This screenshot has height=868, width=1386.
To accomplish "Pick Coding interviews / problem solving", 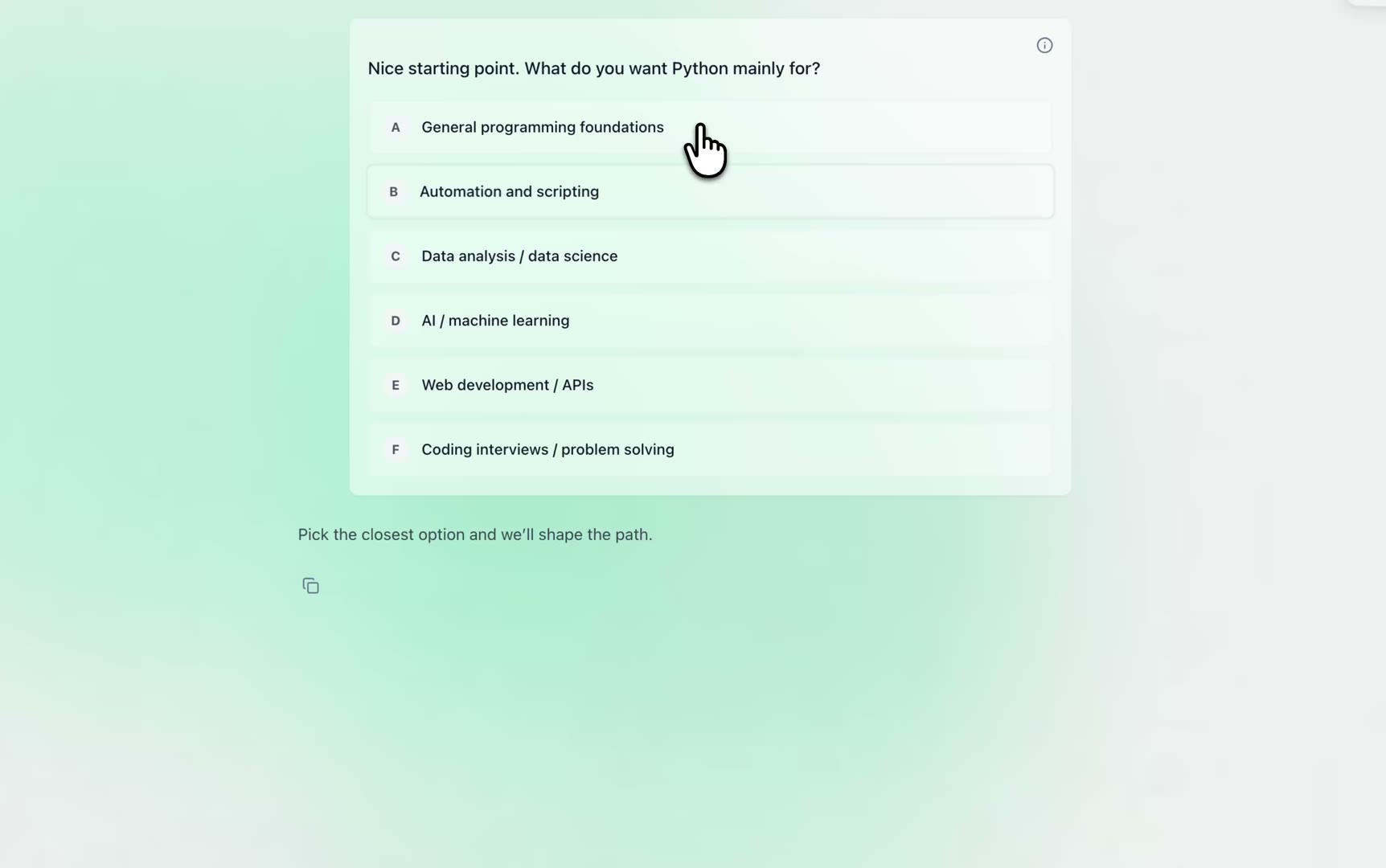I will (547, 449).
